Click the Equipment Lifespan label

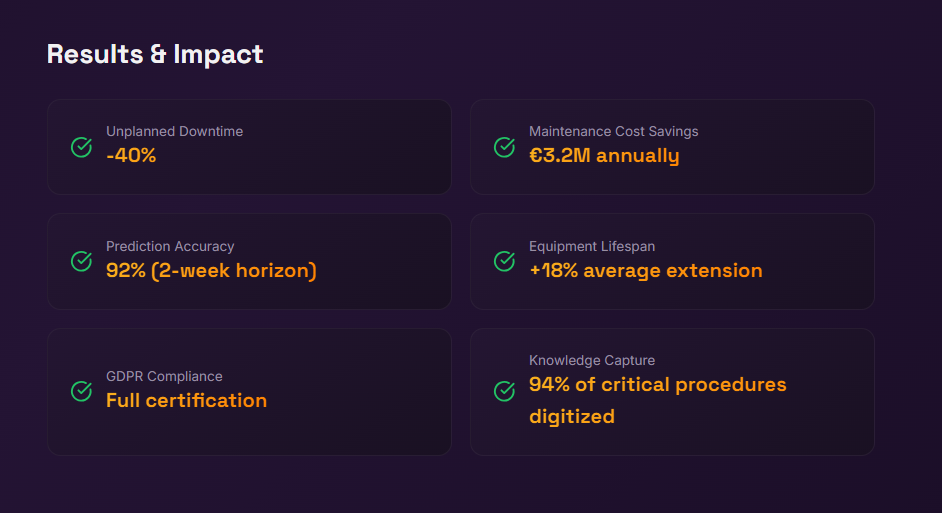tap(592, 246)
